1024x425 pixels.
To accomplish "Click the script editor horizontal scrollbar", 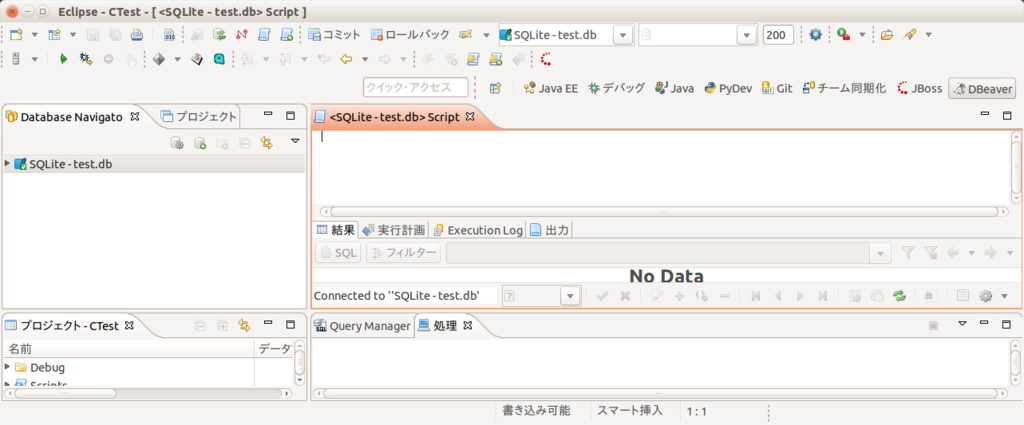I will click(x=664, y=212).
